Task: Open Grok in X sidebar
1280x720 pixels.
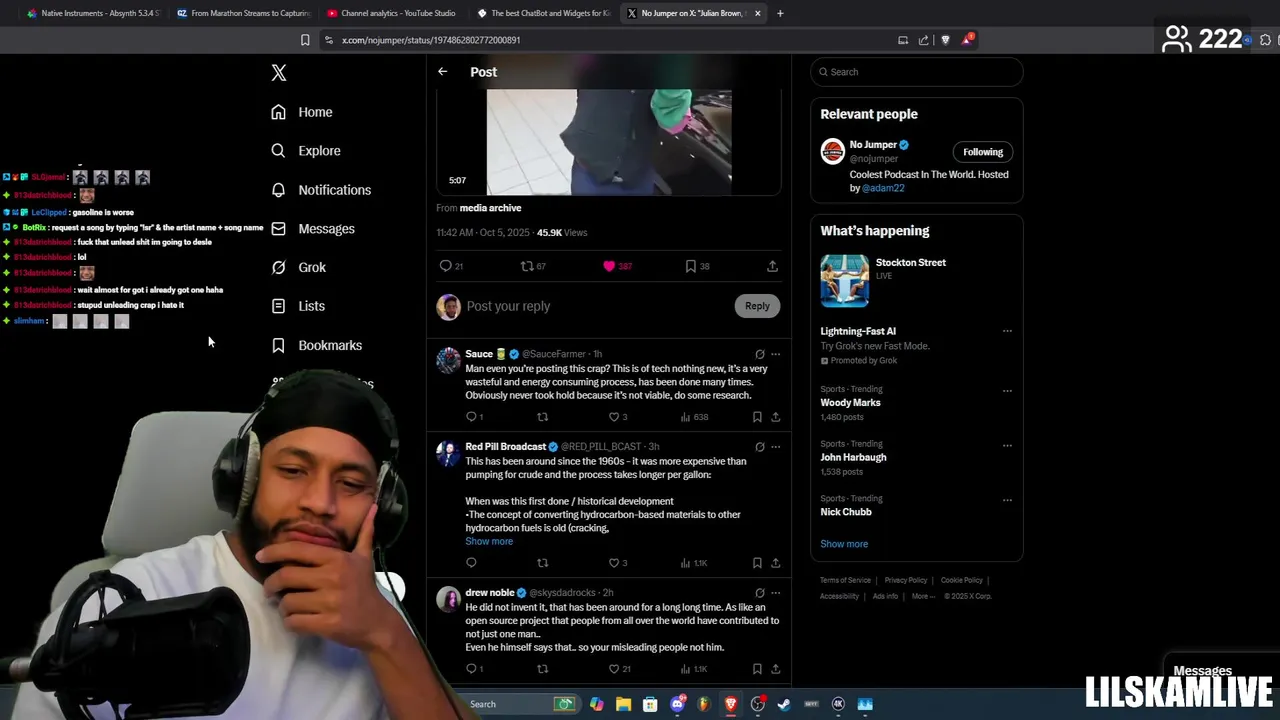Action: [299, 267]
